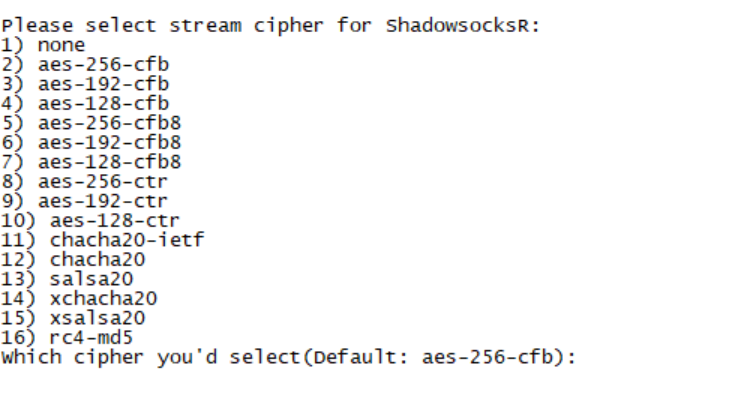Click the salsa20 option line
Viewport: 735px width, 399px height.
67,279
